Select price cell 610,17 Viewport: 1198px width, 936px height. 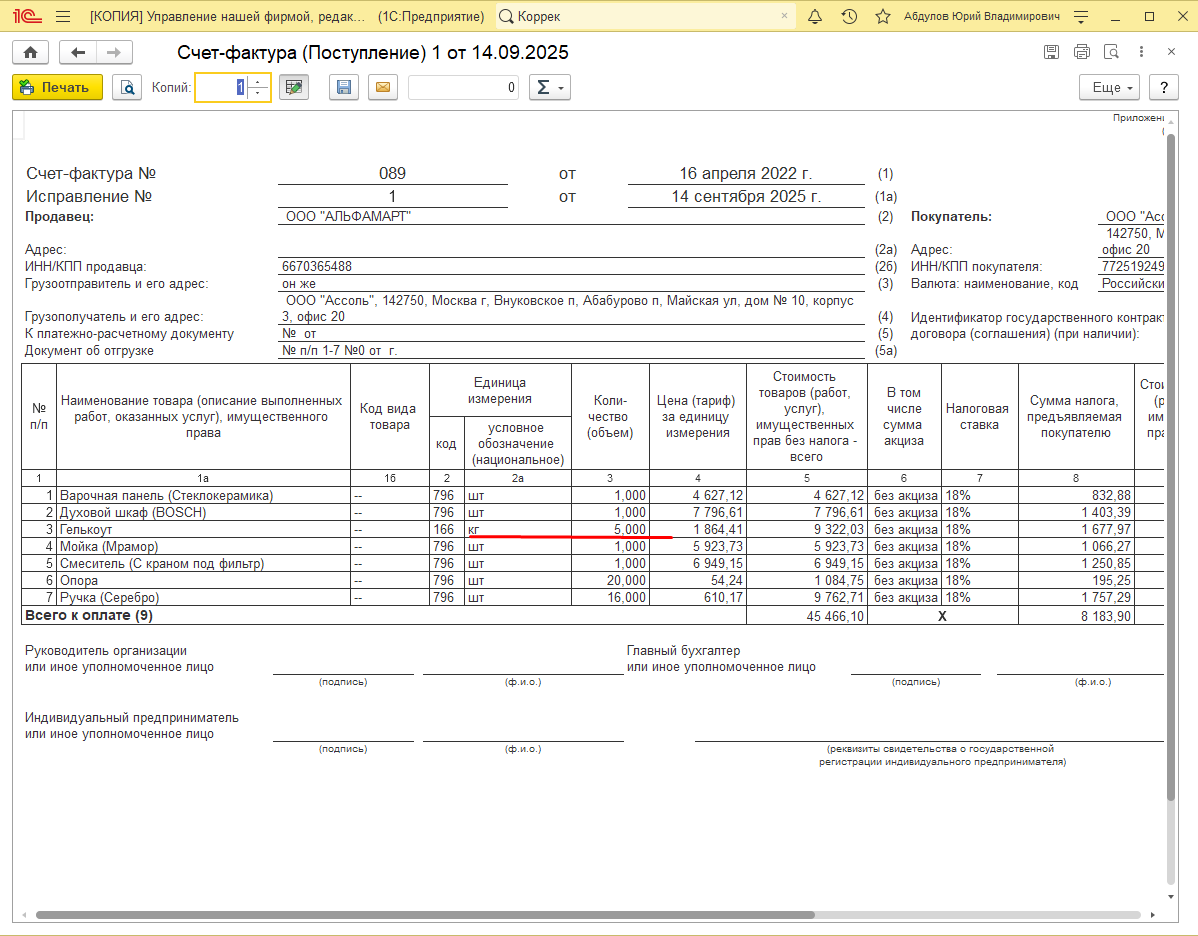[x=698, y=597]
